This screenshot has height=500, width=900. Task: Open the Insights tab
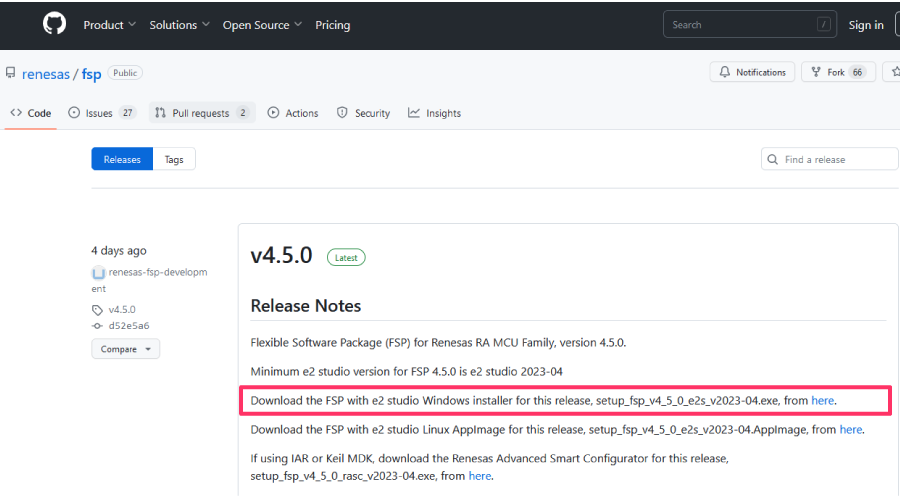point(435,113)
